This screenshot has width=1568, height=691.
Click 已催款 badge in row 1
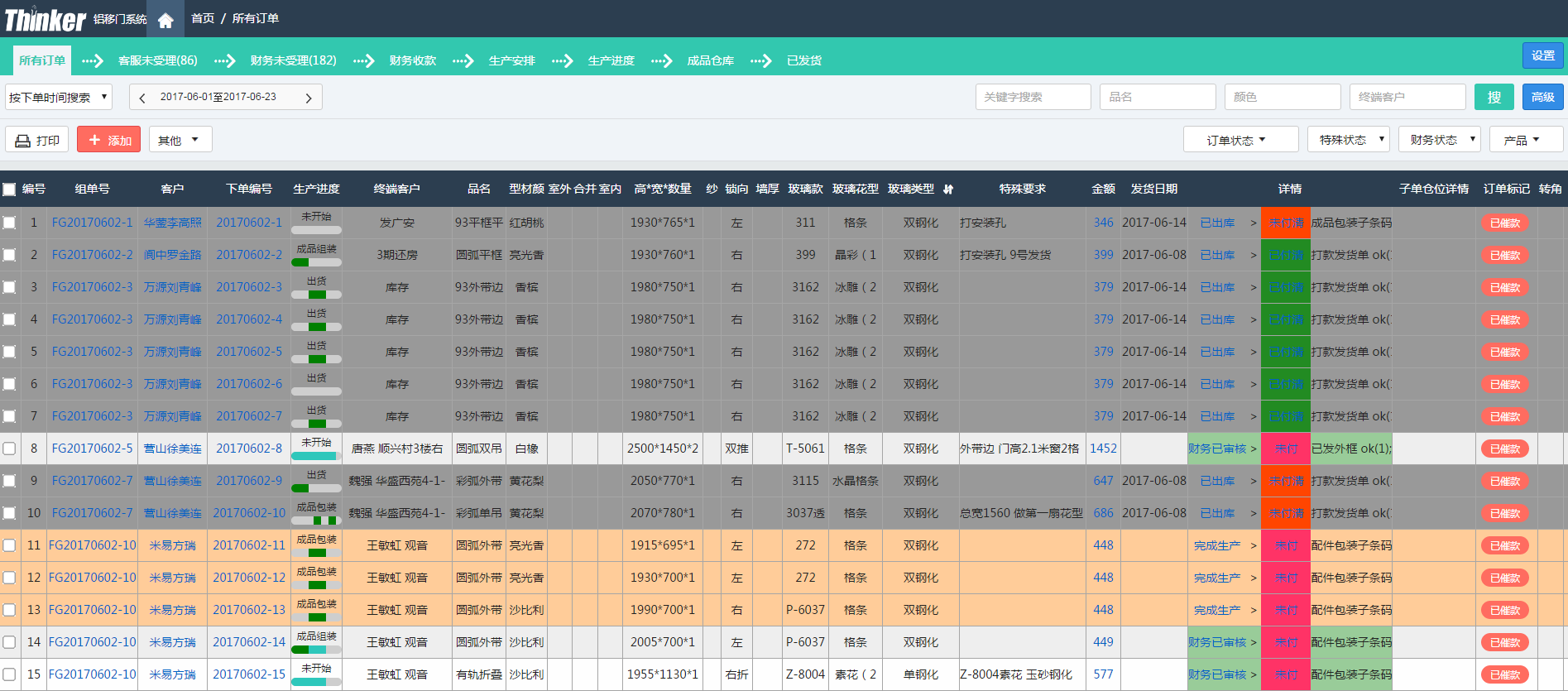(1504, 223)
